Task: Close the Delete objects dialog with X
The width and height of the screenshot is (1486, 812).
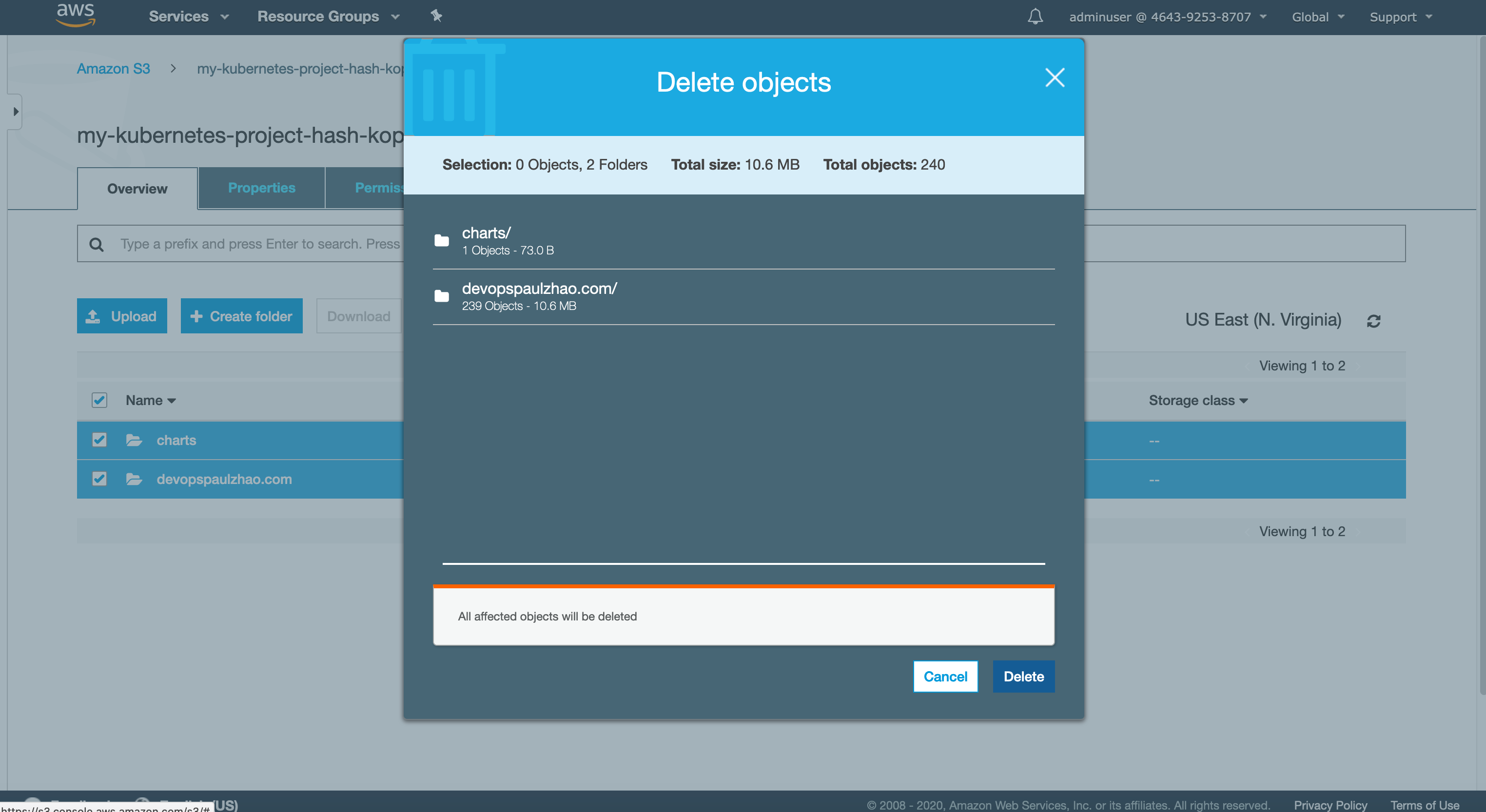Action: [x=1055, y=78]
